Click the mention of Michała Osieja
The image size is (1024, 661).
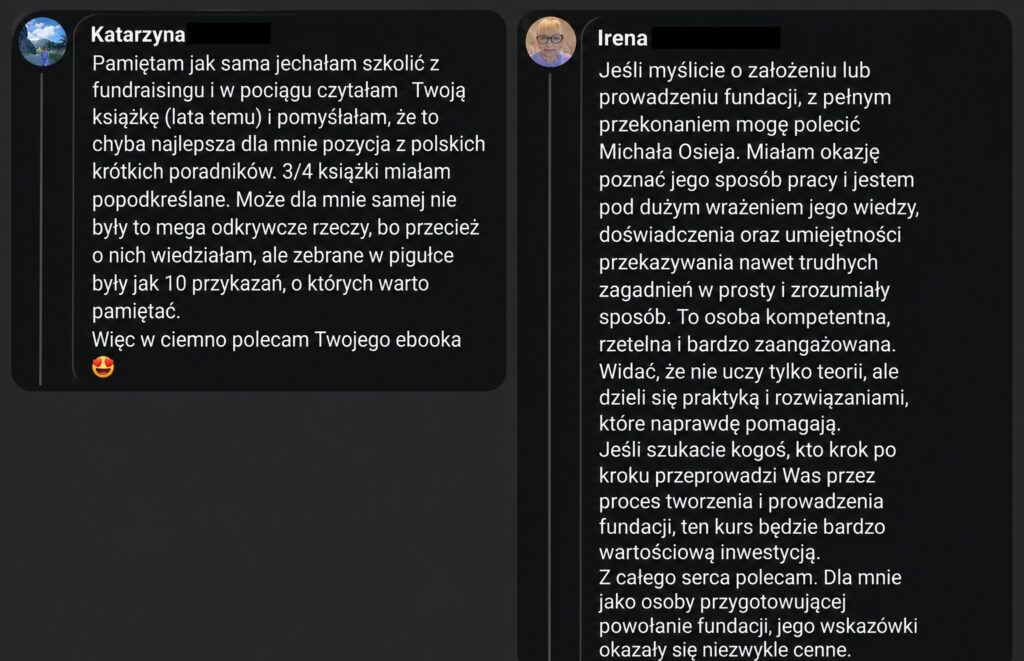tap(669, 152)
